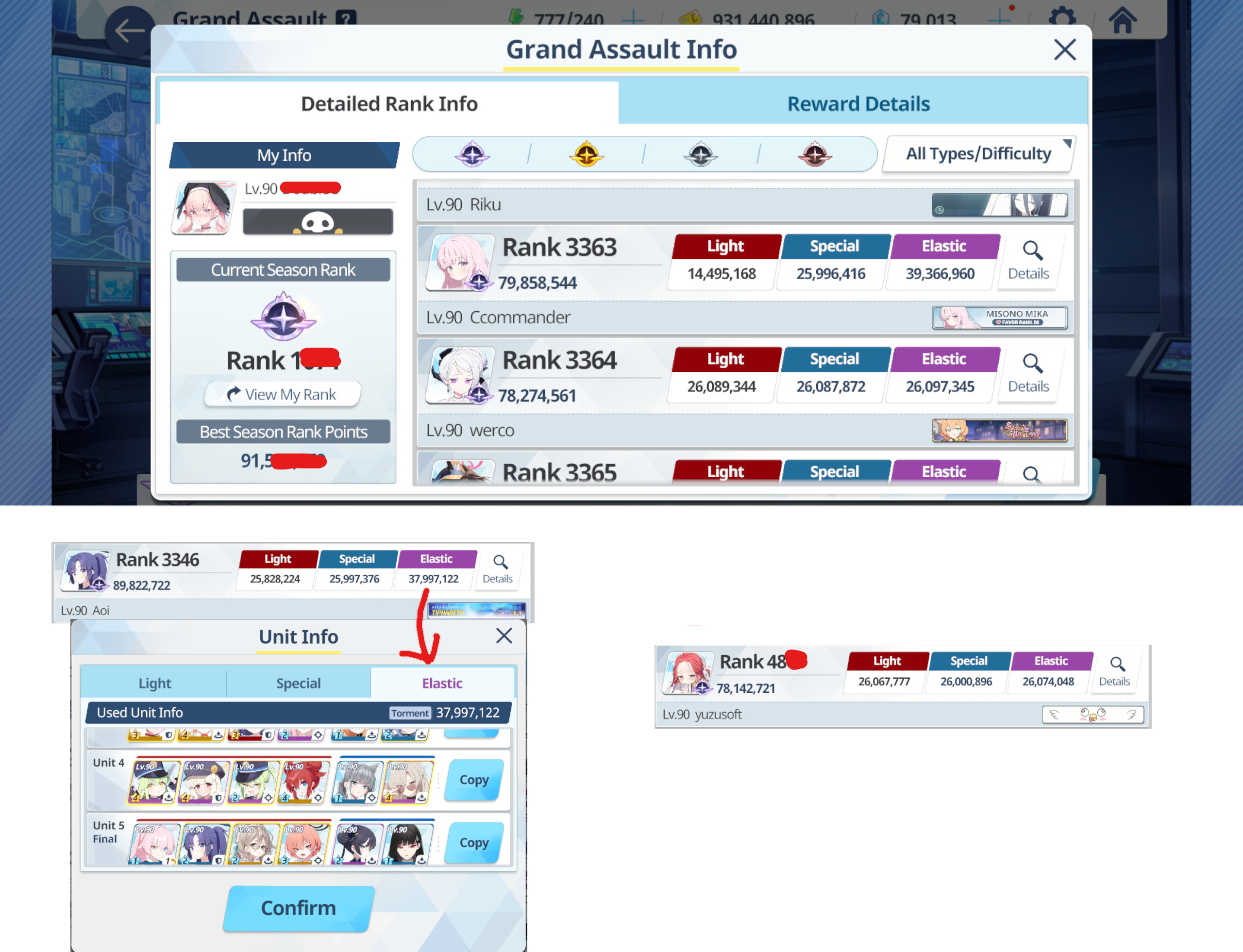1243x952 pixels.
Task: Copy the Unit 4 team
Action: (474, 780)
